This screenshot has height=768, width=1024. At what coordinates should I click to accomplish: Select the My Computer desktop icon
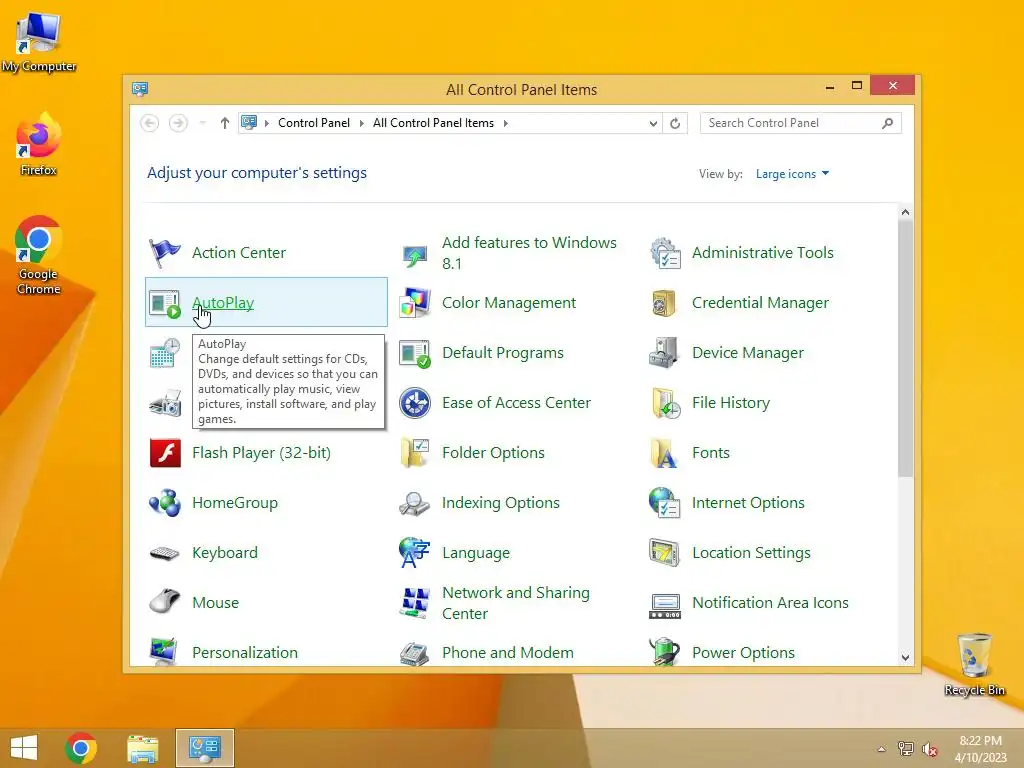coord(39,40)
